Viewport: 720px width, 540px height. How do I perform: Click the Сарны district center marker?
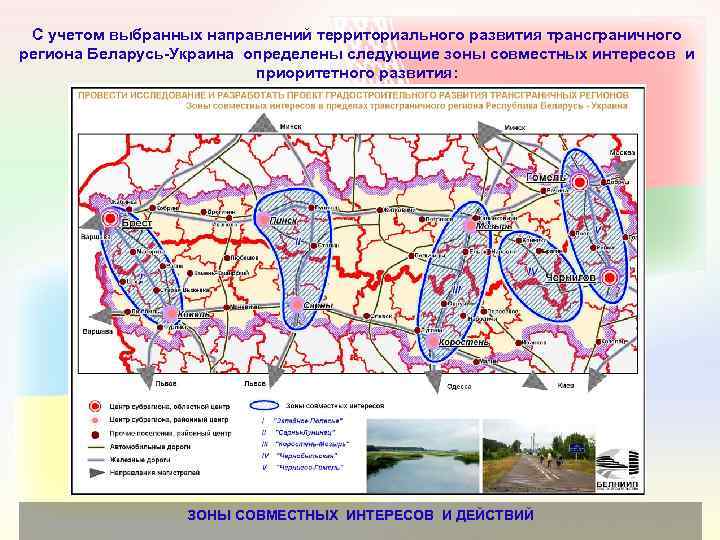pyautogui.click(x=297, y=304)
